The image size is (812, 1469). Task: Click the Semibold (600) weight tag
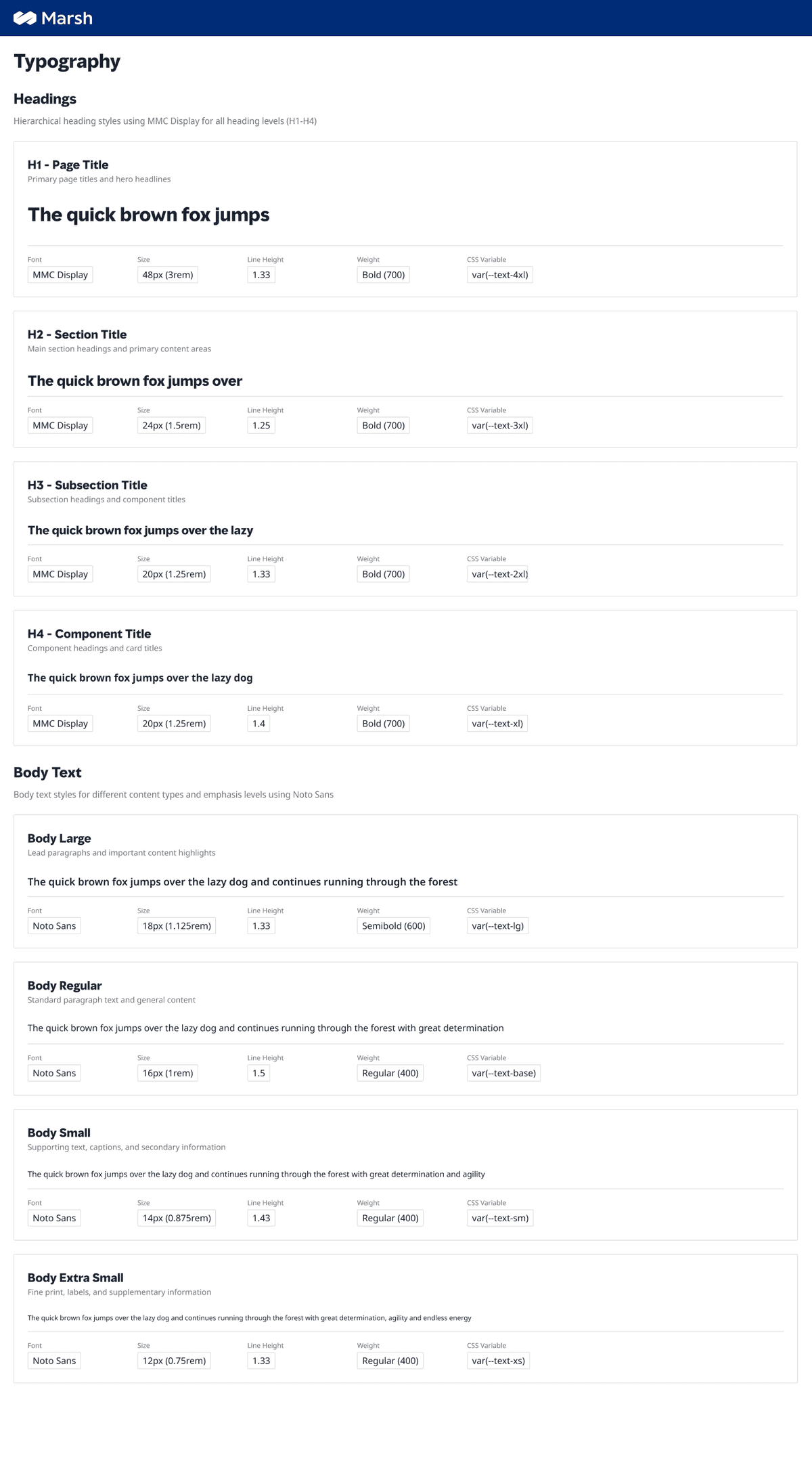[x=394, y=926]
